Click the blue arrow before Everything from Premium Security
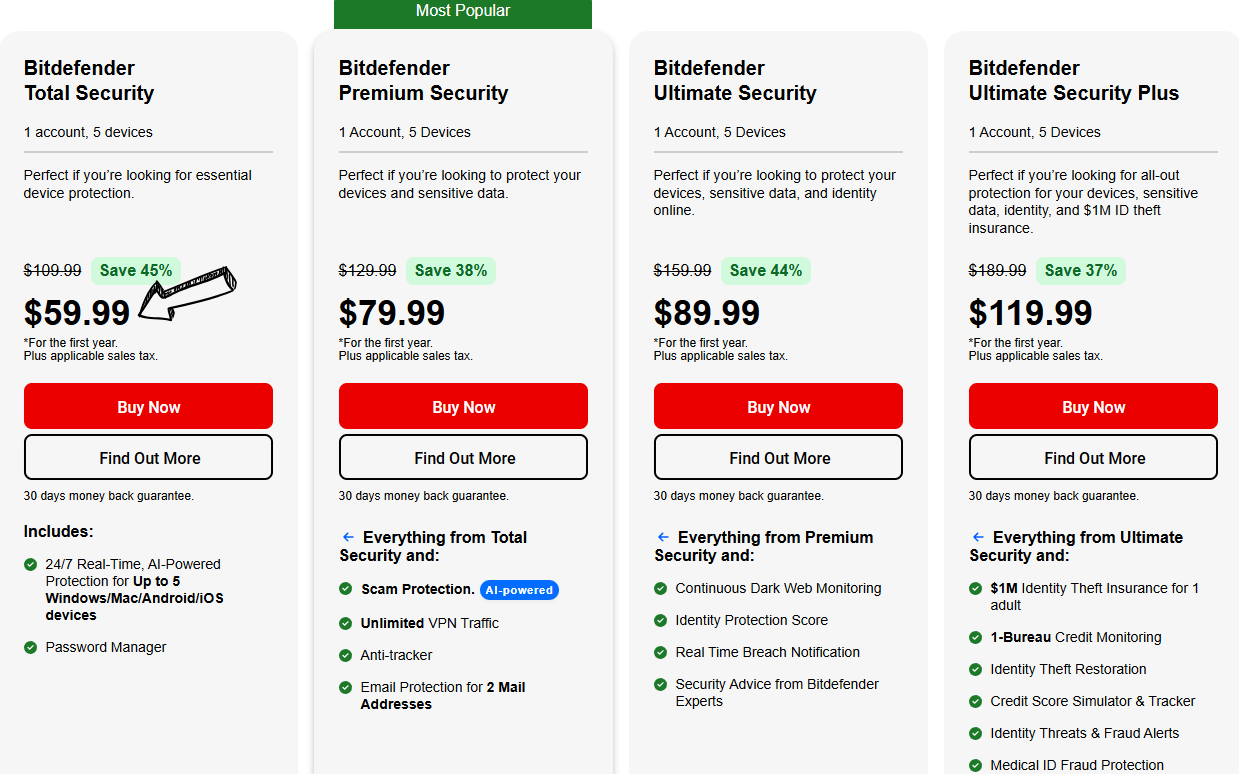 [x=662, y=536]
